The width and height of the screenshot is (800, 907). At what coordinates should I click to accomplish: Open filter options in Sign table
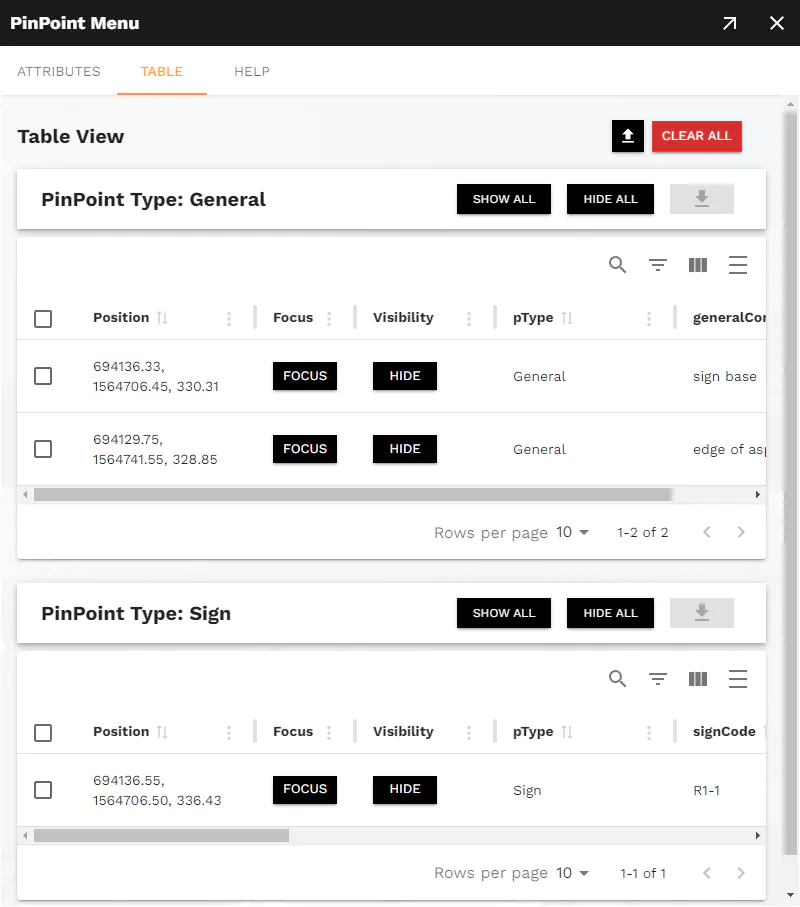click(x=658, y=679)
